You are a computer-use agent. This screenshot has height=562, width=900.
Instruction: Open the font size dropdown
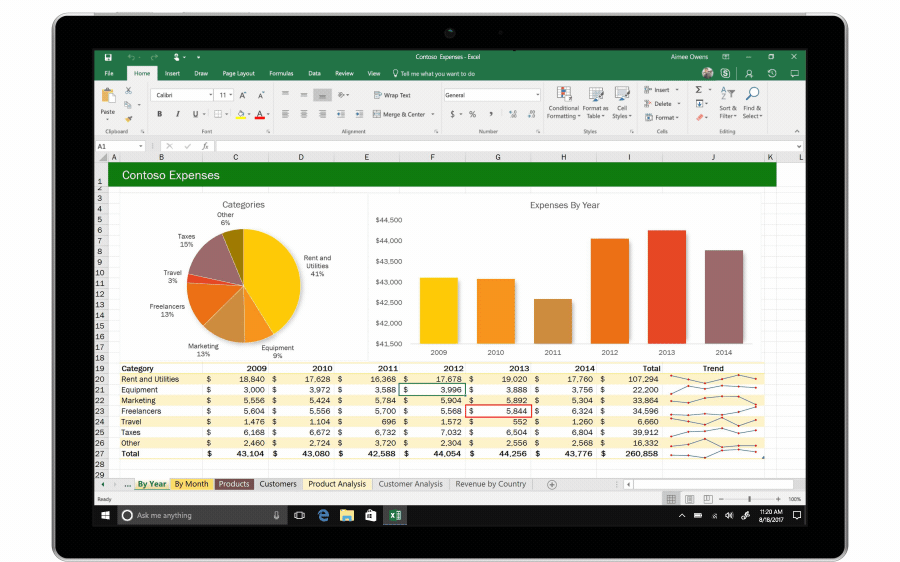[x=230, y=95]
